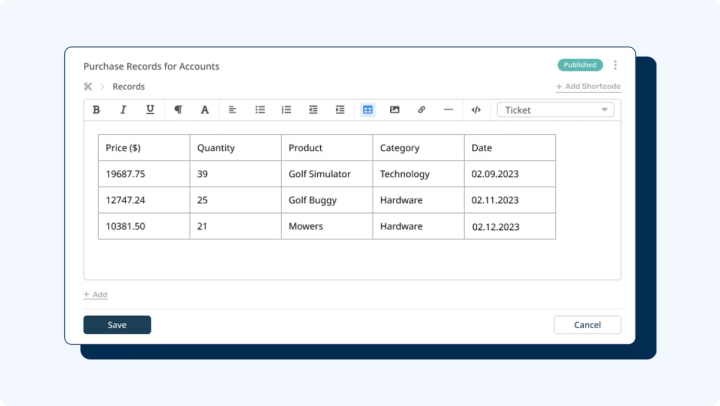Click the highlighted table icon
Viewport: 720px width, 406px height.
click(x=368, y=110)
